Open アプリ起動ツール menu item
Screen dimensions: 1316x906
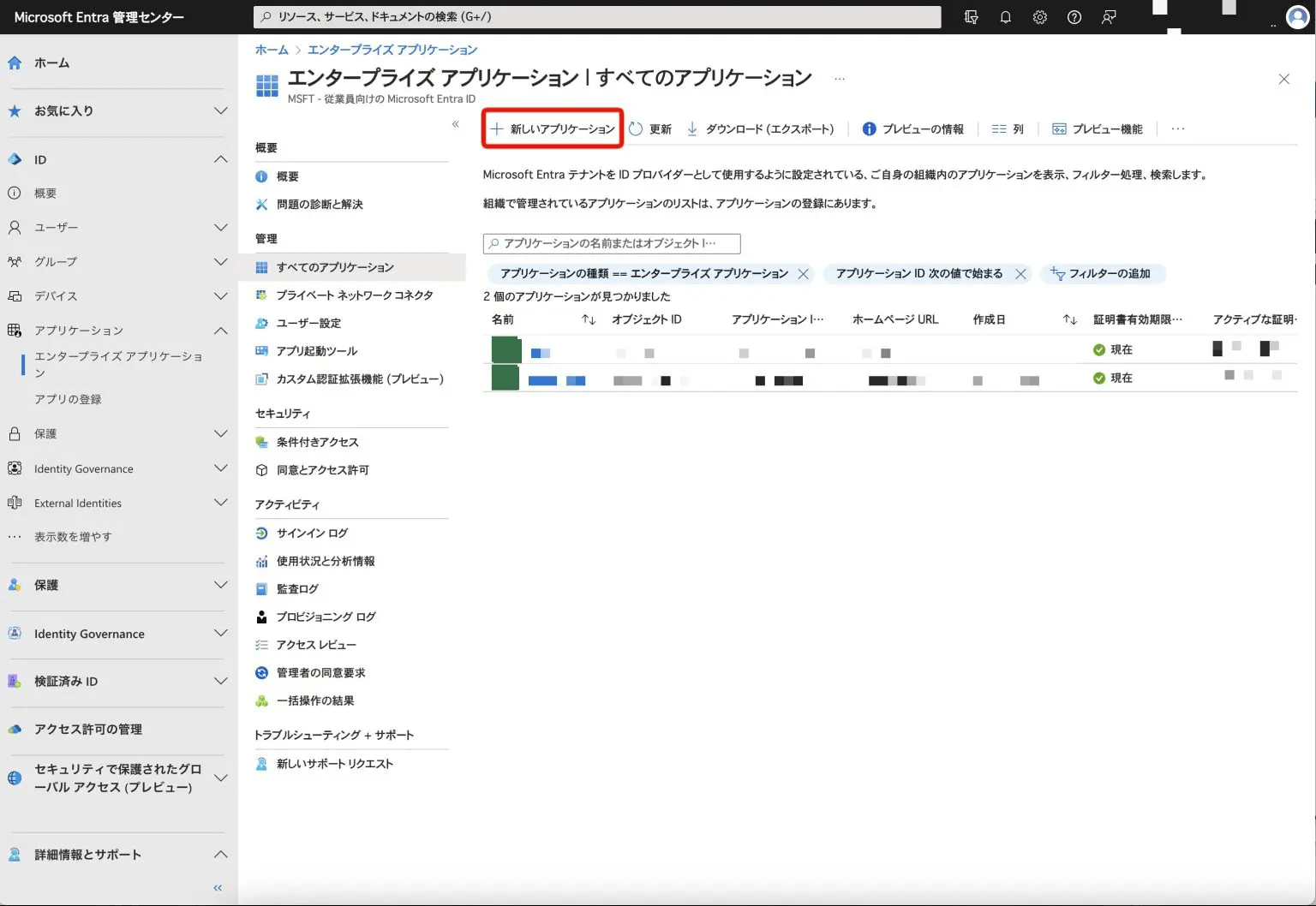pyautogui.click(x=317, y=351)
